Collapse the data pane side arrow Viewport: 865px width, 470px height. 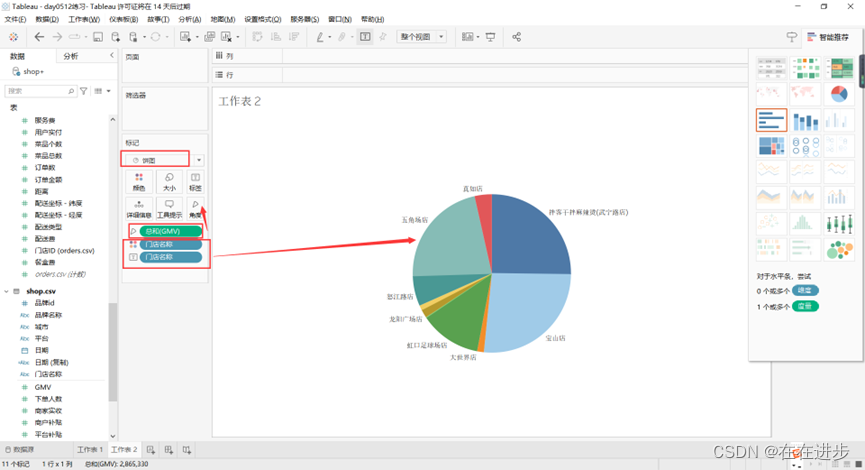112,56
